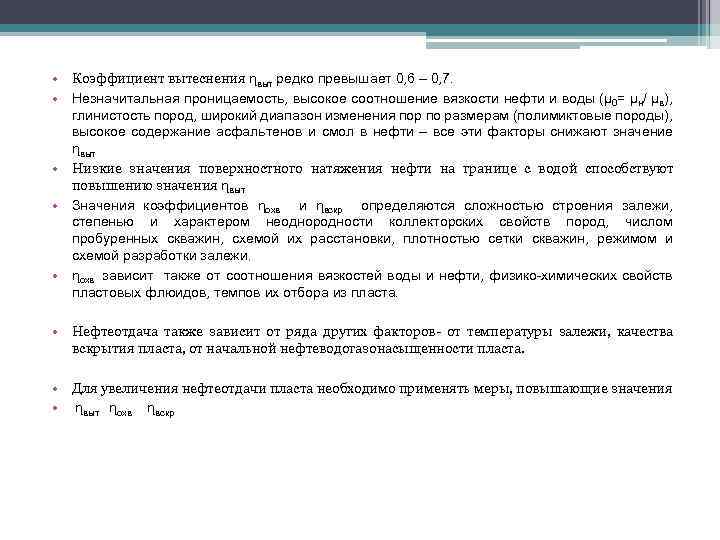720x540 pixels.
Task: Select the line starting 'Незначительная проницаемость'
Action: tap(372, 99)
